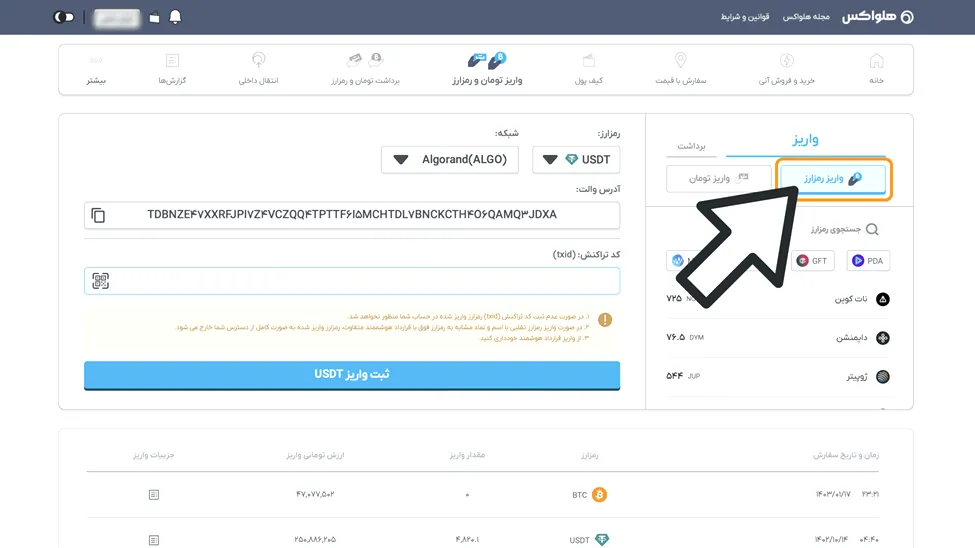Click the wallet address text
975x548 pixels.
point(352,215)
